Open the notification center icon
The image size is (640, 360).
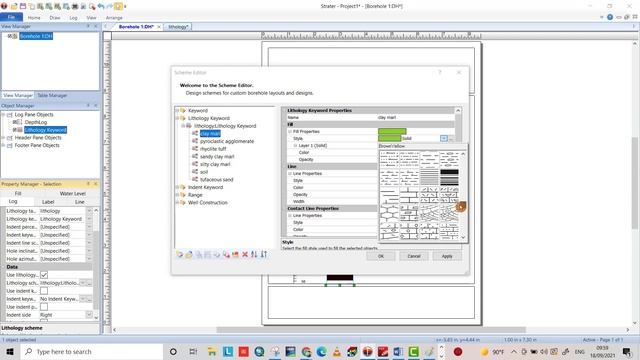point(627,351)
